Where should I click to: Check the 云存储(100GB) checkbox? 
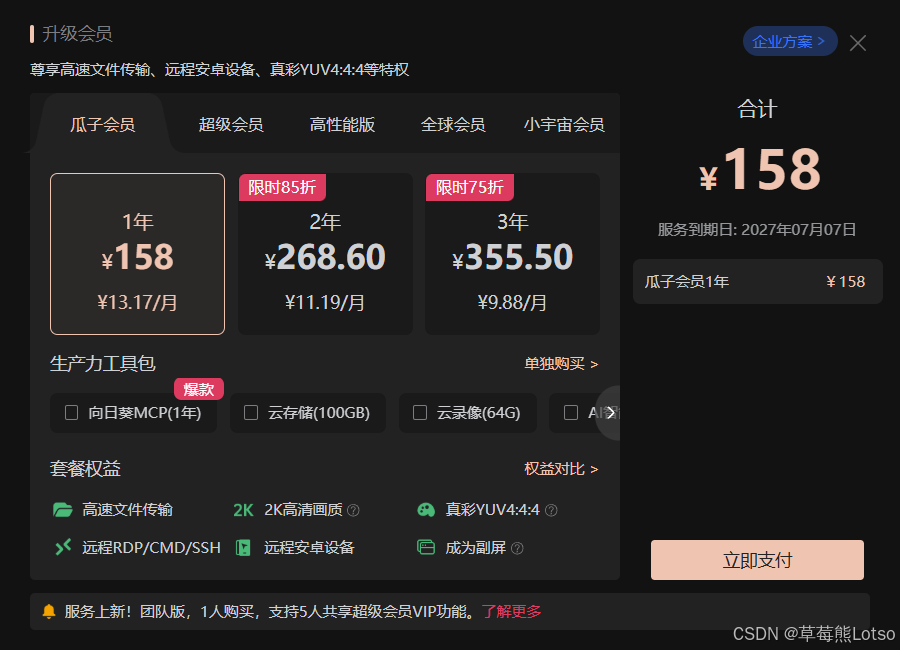(x=251, y=412)
